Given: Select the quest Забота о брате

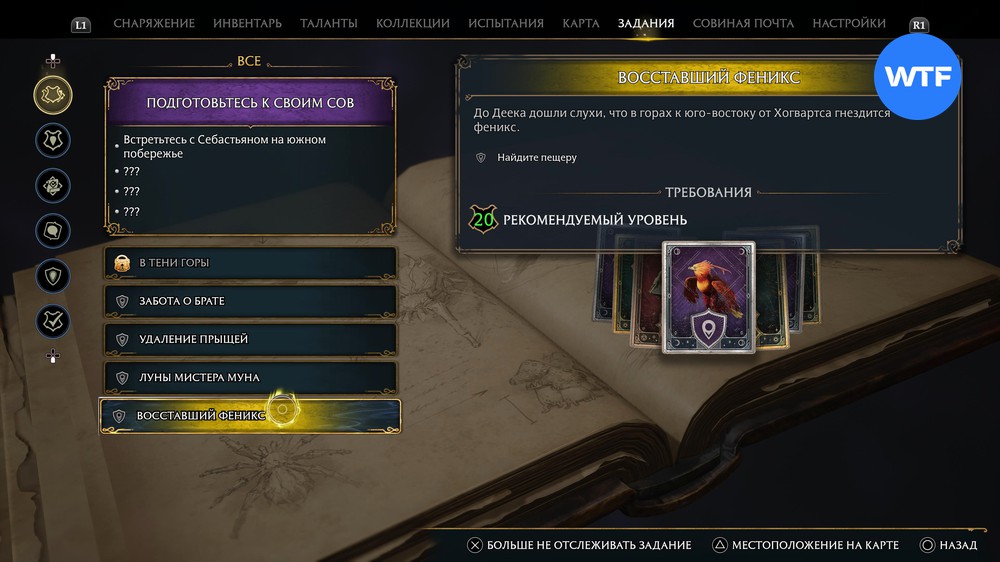Looking at the screenshot, I should (x=250, y=301).
